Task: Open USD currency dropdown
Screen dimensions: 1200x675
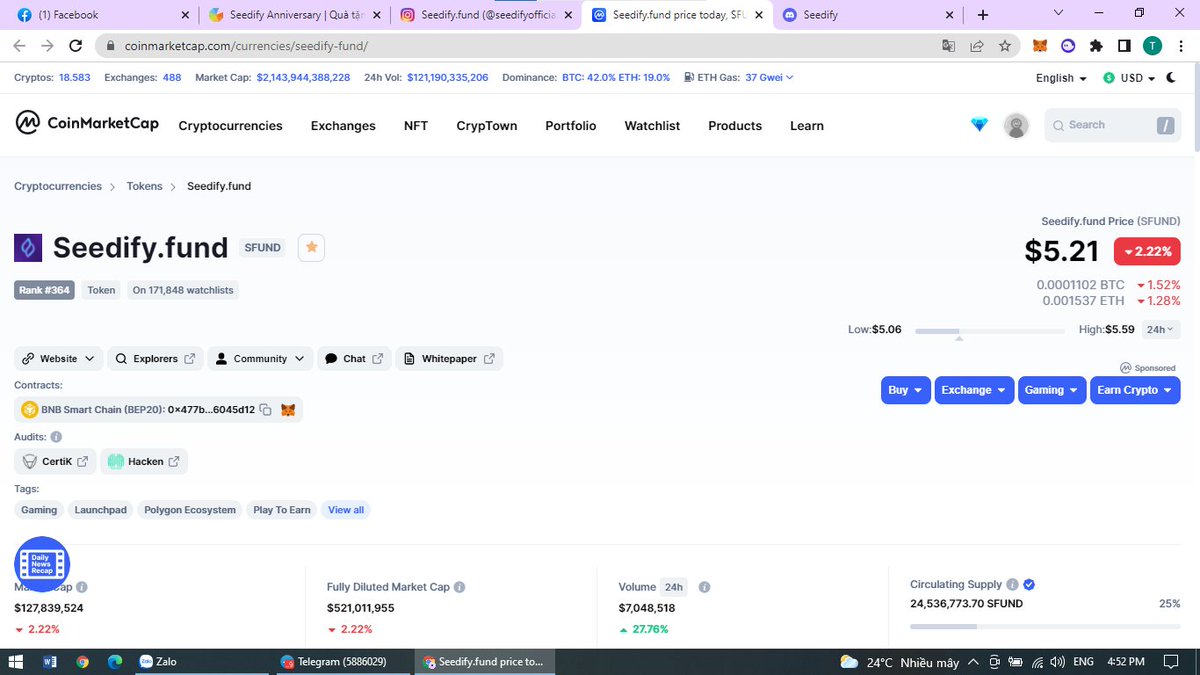Action: click(x=1129, y=78)
